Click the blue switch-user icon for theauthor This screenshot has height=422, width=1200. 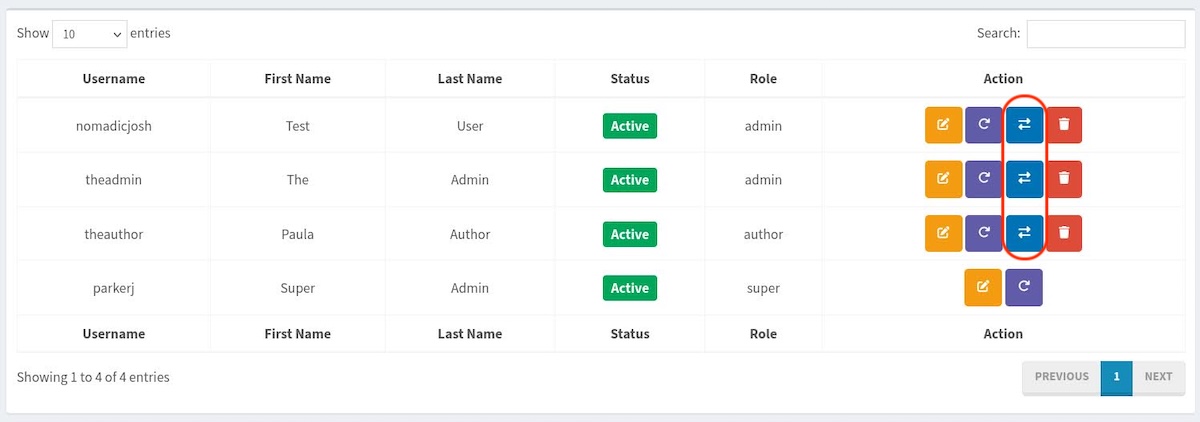click(1024, 233)
